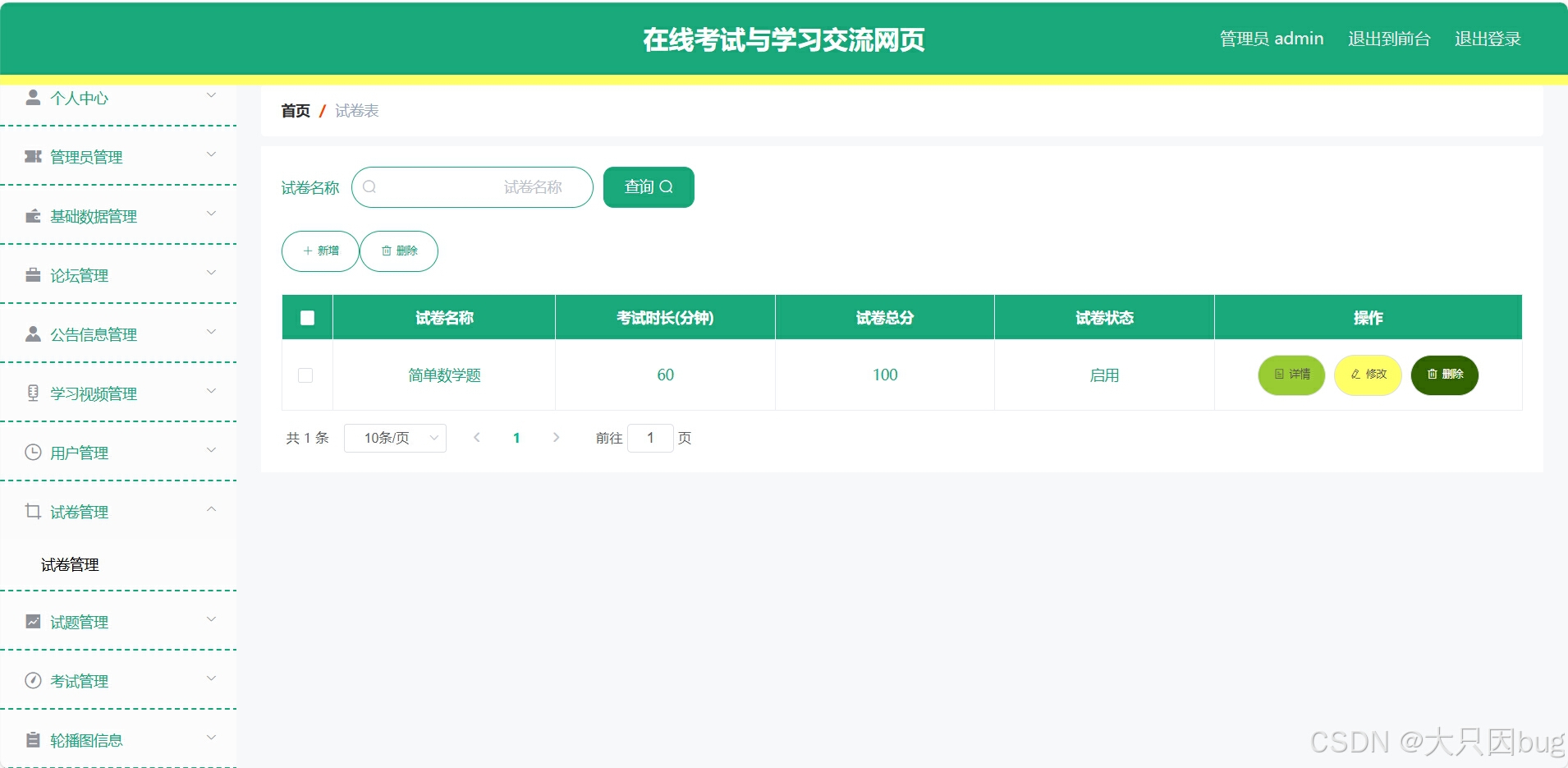Expand 用户管理 menu chevron
The height and width of the screenshot is (768, 1568).
click(211, 451)
